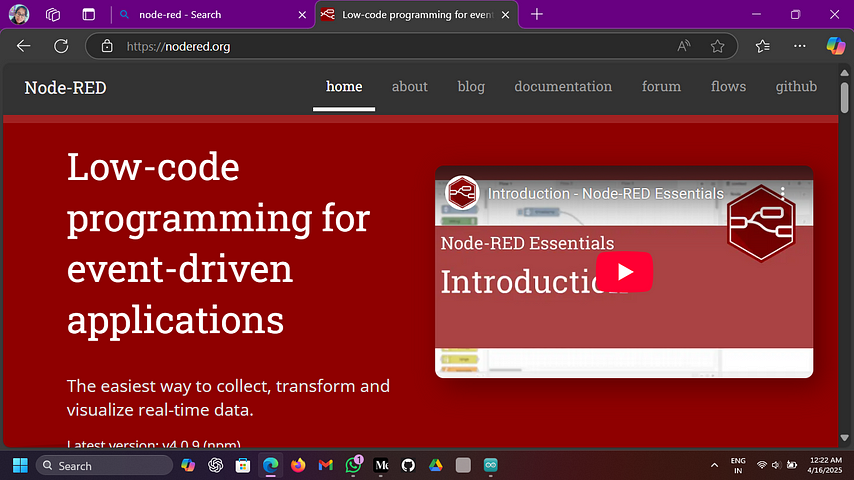The width and height of the screenshot is (854, 480).
Task: Launch Copilot from the taskbar
Action: tap(188, 465)
